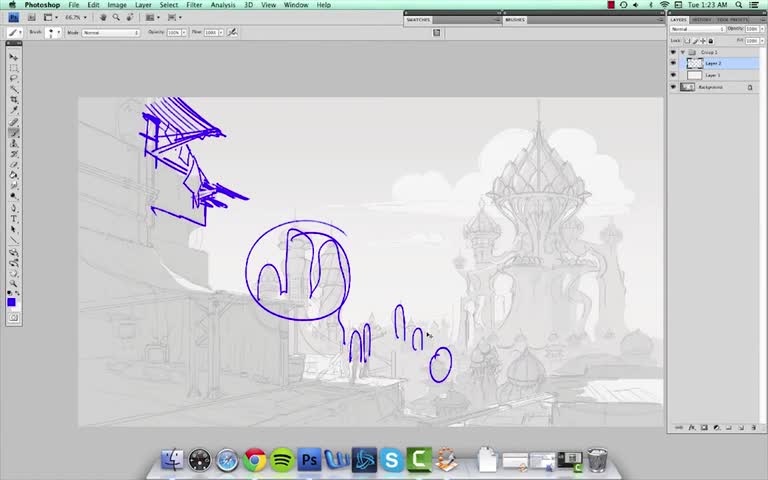Image resolution: width=768 pixels, height=480 pixels.
Task: Select the Zoom tool in toolbox
Action: point(14,283)
